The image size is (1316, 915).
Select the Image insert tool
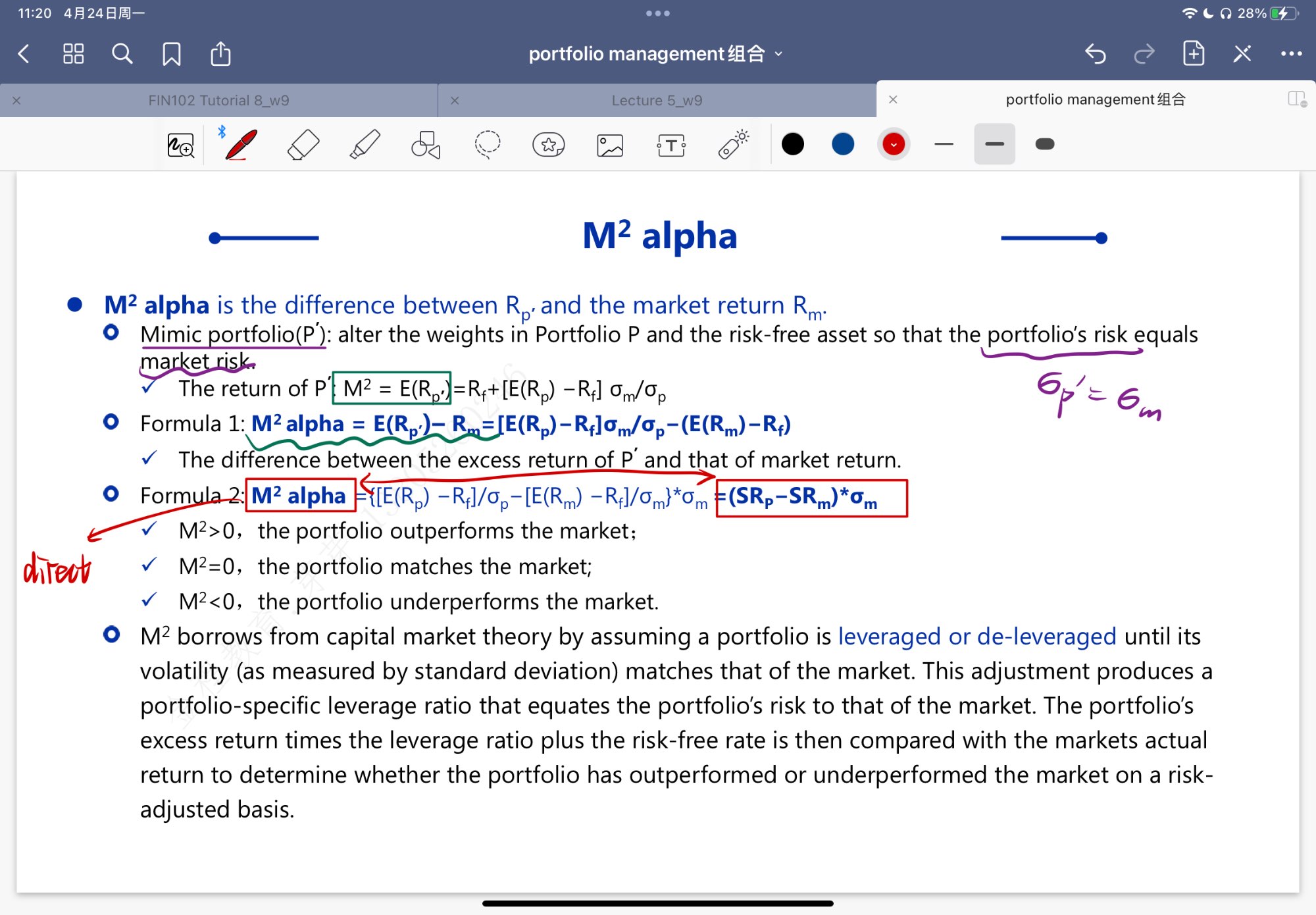click(x=610, y=145)
